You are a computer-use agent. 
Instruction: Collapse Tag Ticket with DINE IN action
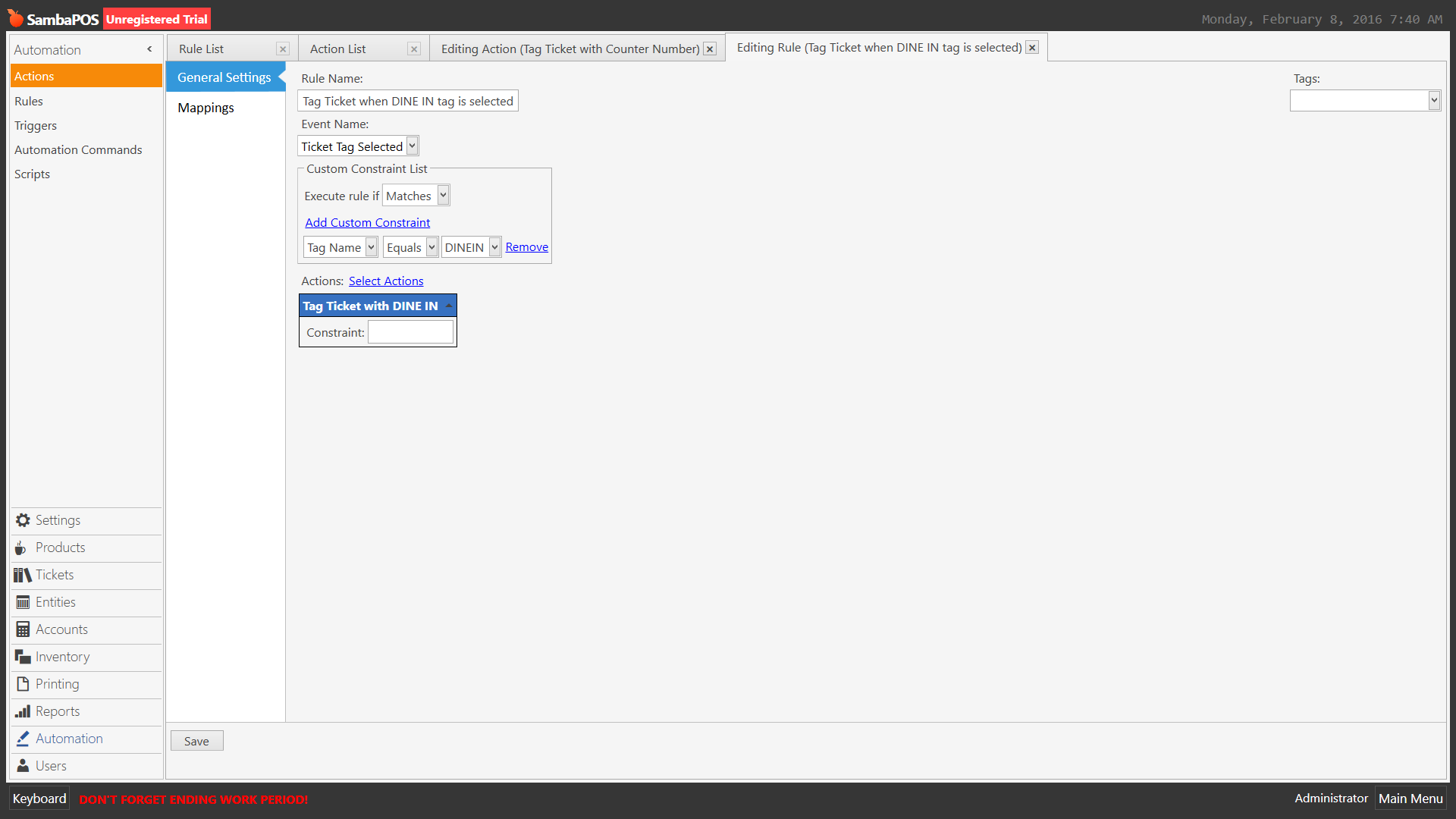[449, 306]
